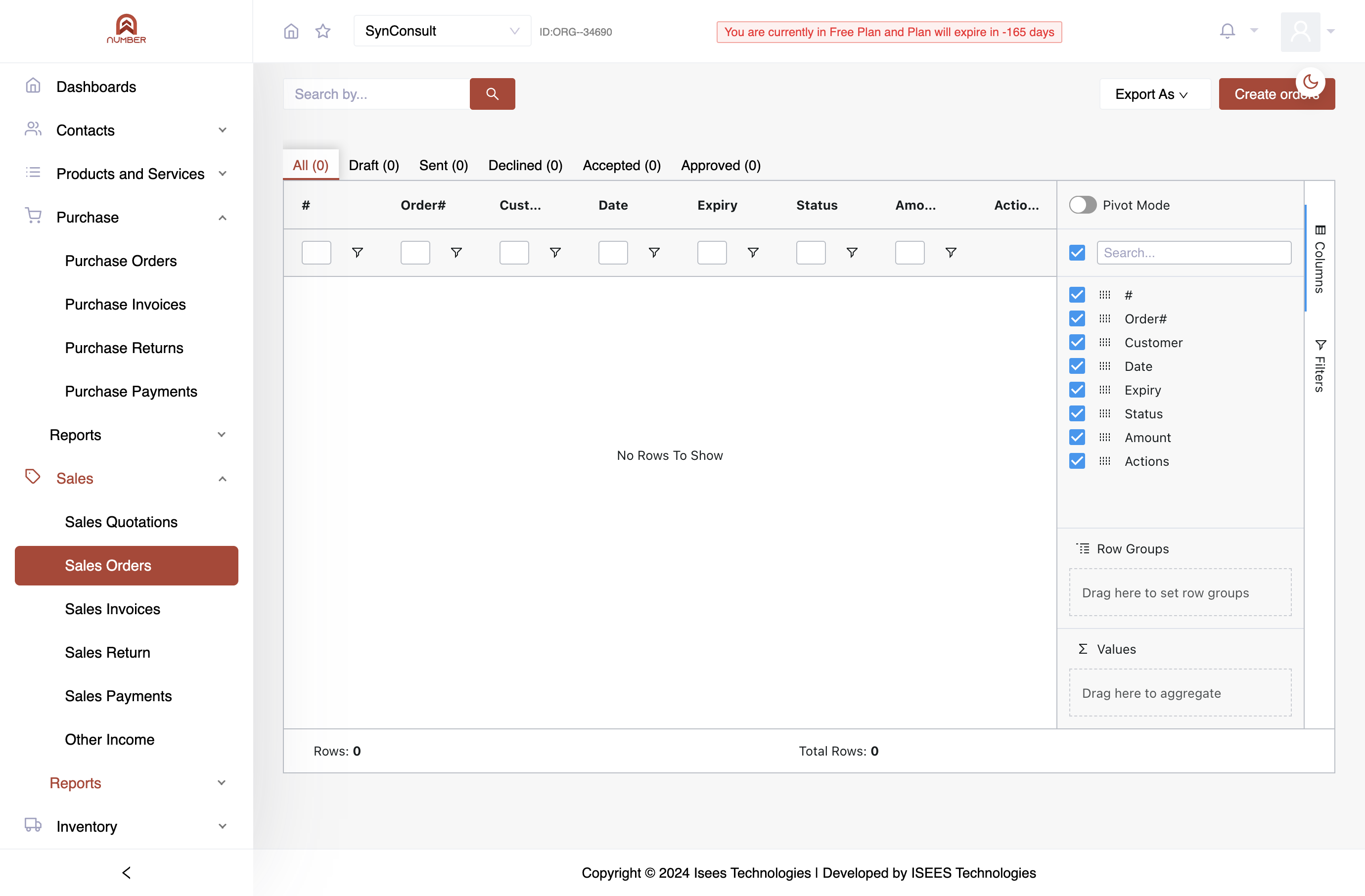1365x896 pixels.
Task: Toggle Pivot Mode switch
Action: coord(1083,205)
